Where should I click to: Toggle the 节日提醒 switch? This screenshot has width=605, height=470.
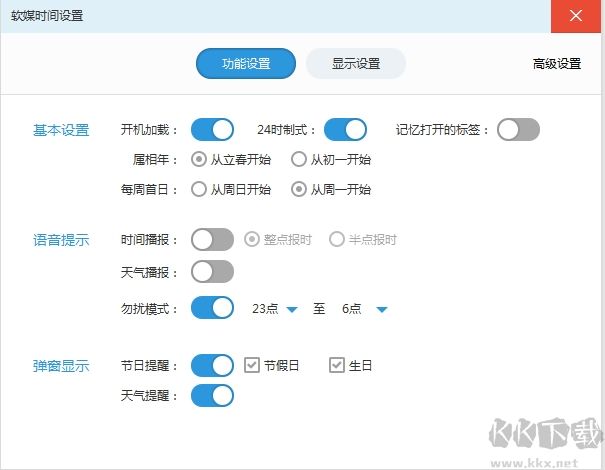pyautogui.click(x=212, y=365)
